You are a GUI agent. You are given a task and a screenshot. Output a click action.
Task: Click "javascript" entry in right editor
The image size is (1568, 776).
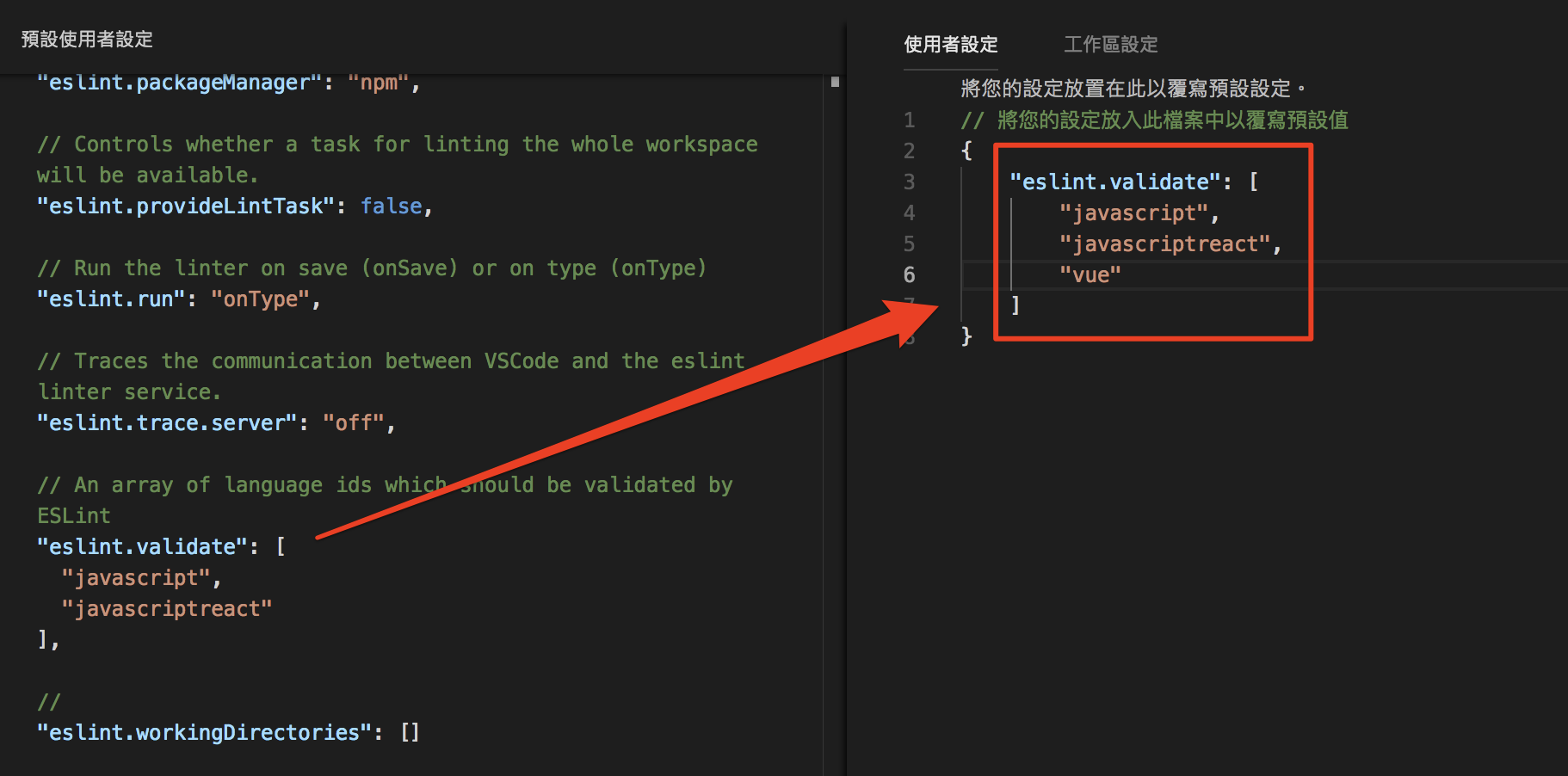point(1134,212)
